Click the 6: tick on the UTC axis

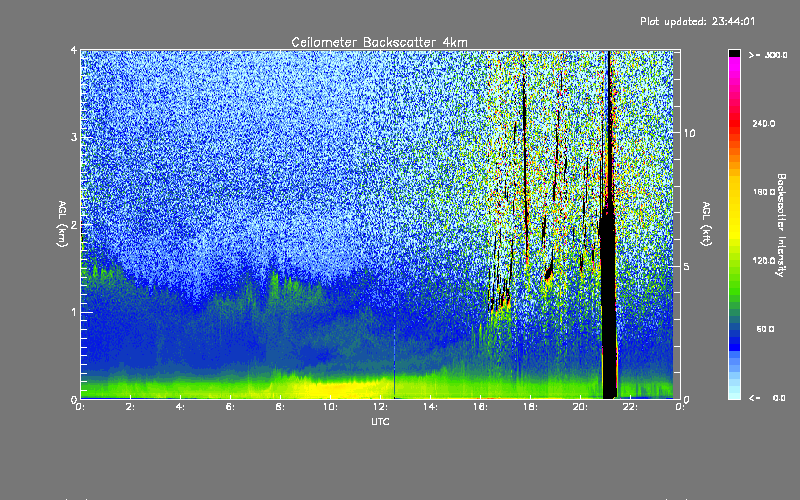(x=231, y=407)
